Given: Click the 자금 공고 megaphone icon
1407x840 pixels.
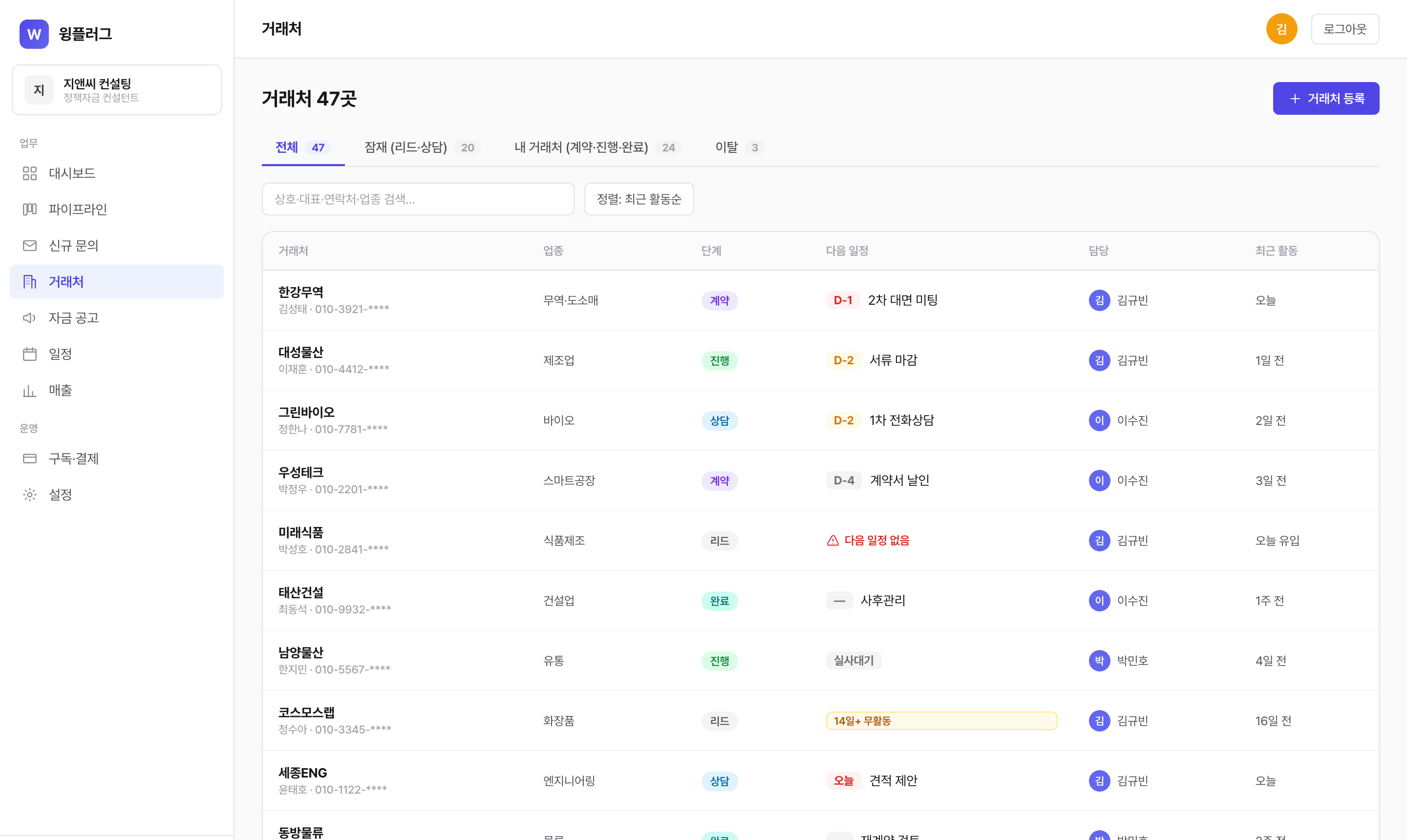Looking at the screenshot, I should 29,318.
